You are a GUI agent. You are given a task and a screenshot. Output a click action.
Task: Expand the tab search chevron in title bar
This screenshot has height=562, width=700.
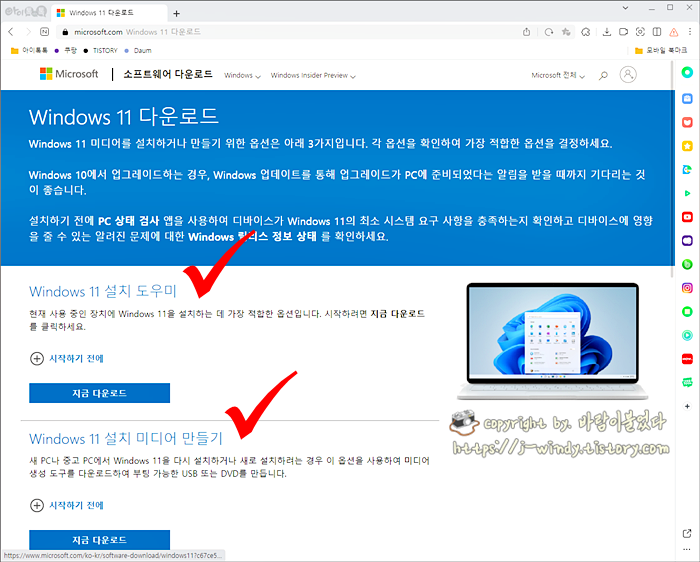pyautogui.click(x=625, y=8)
